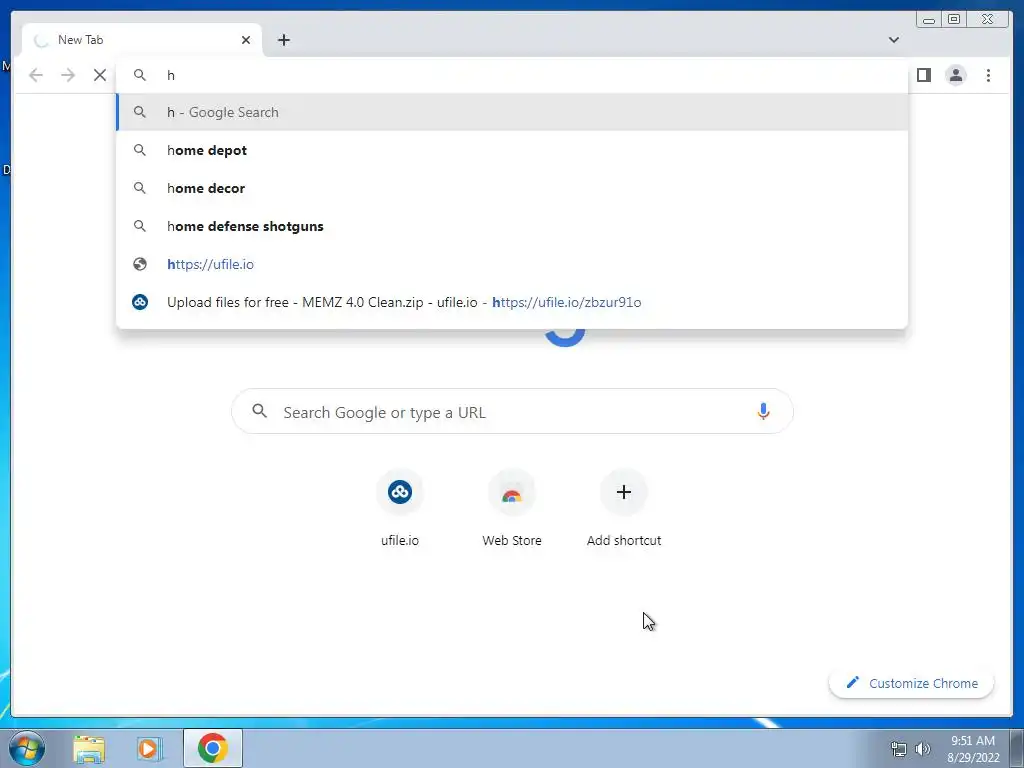The image size is (1024, 768).
Task: Click magnifier icon in Google search box
Action: (259, 411)
